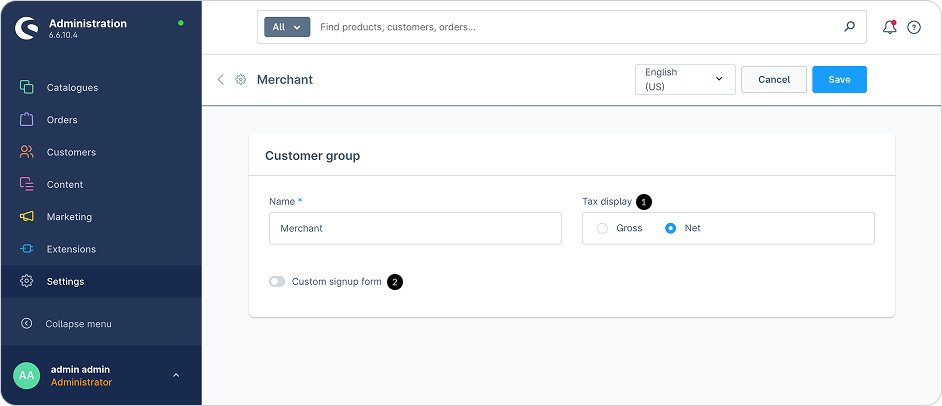The height and width of the screenshot is (406, 942).
Task: Open the All search filter dropdown
Action: 287,27
